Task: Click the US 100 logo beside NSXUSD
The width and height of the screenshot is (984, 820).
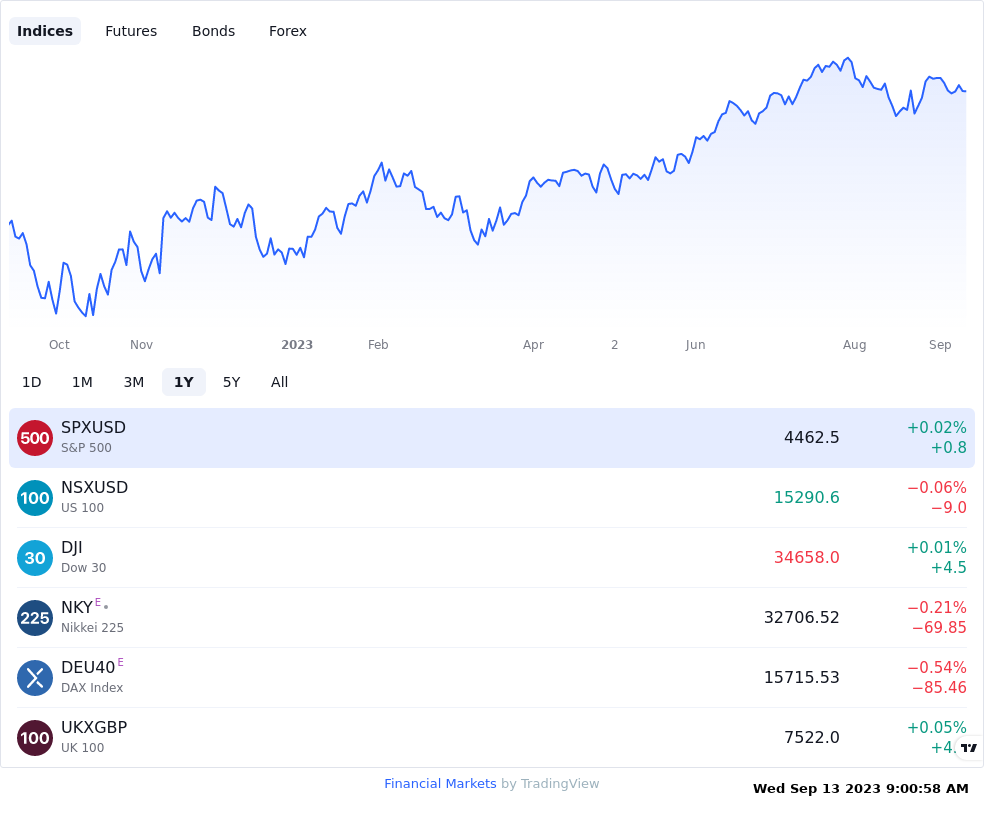Action: pos(35,498)
